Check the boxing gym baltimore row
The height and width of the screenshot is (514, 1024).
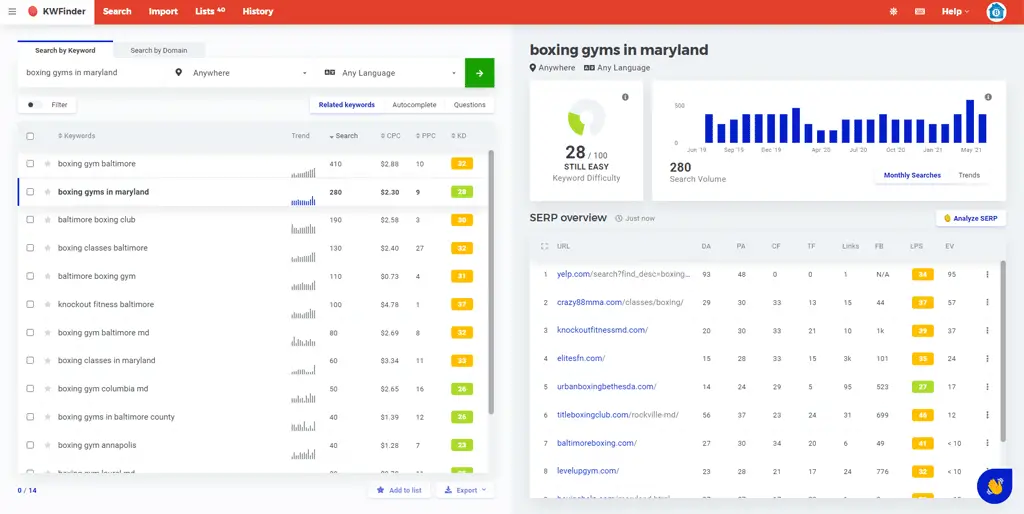[x=30, y=164]
